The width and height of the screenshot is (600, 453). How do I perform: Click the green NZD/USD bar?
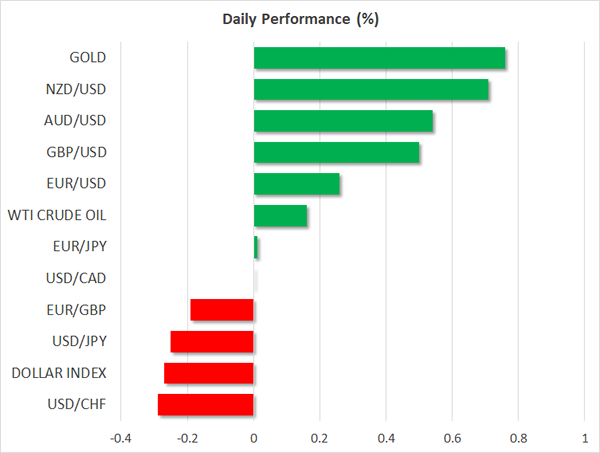click(371, 90)
